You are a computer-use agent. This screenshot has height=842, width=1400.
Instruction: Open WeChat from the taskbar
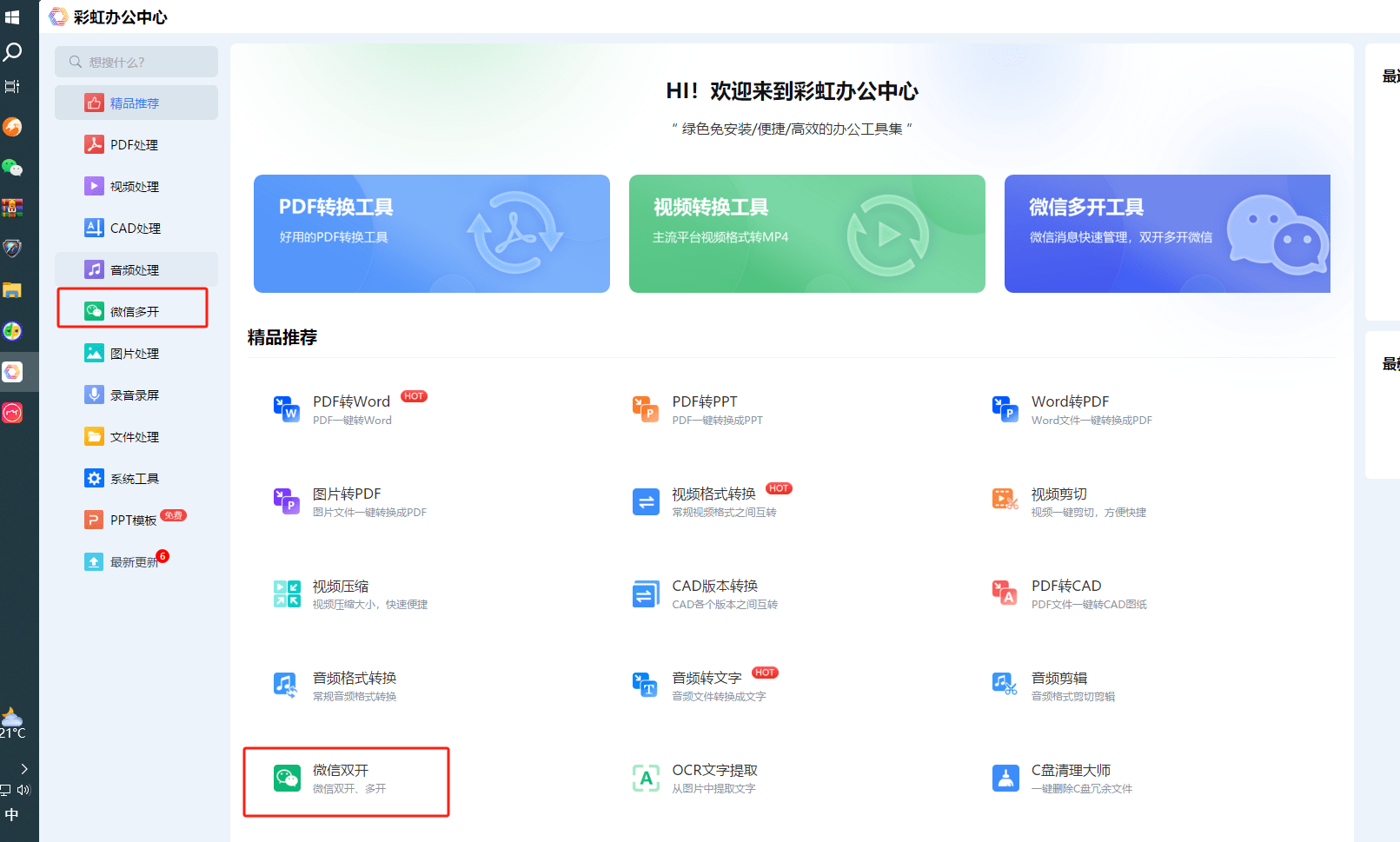(12, 167)
